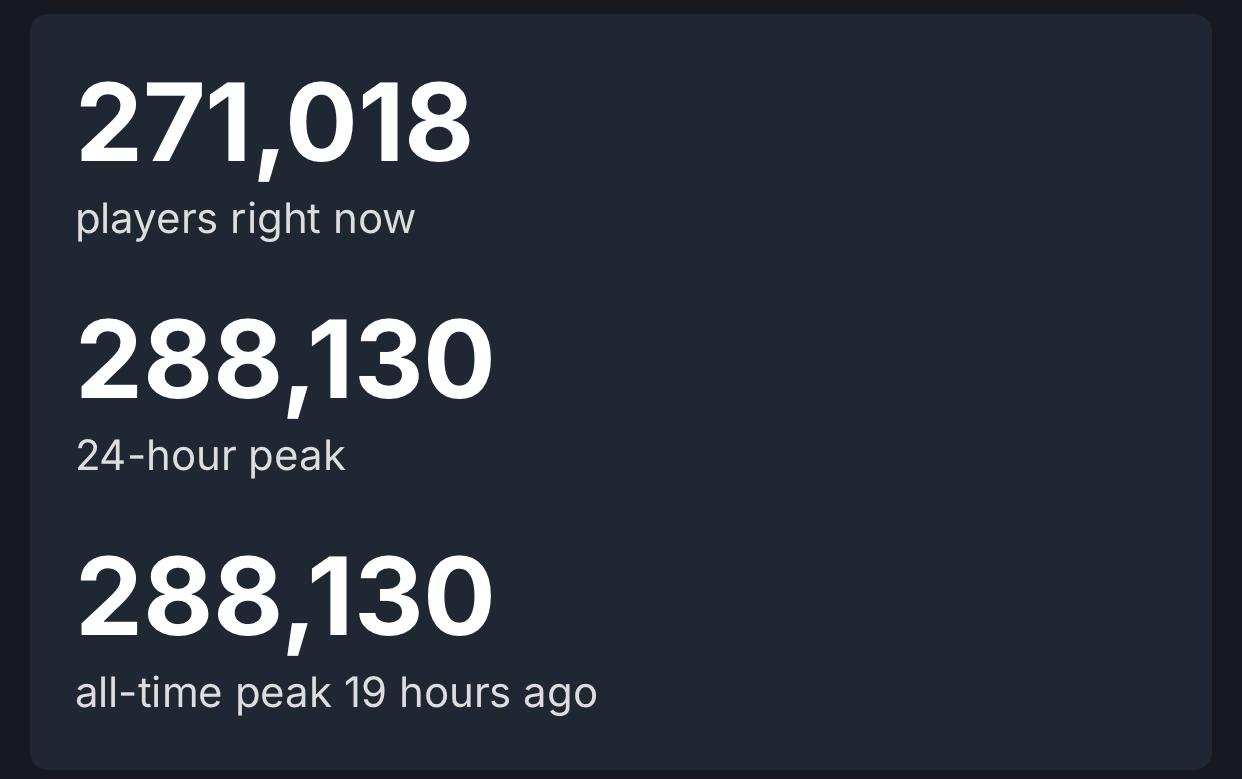1242x779 pixels.
Task: Click the "players right now" label
Action: tap(245, 219)
